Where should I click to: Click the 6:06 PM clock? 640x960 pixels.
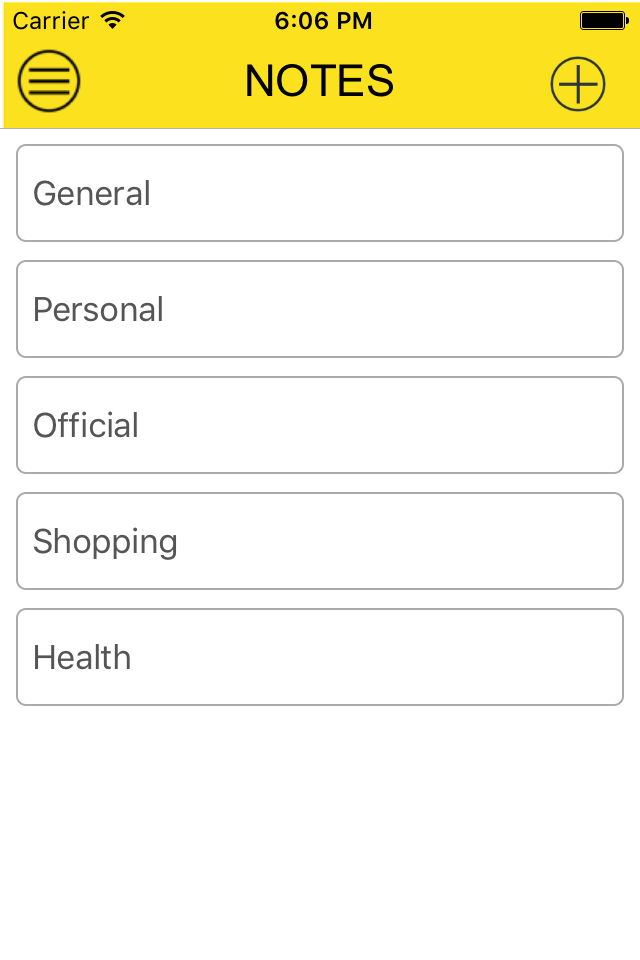323,20
